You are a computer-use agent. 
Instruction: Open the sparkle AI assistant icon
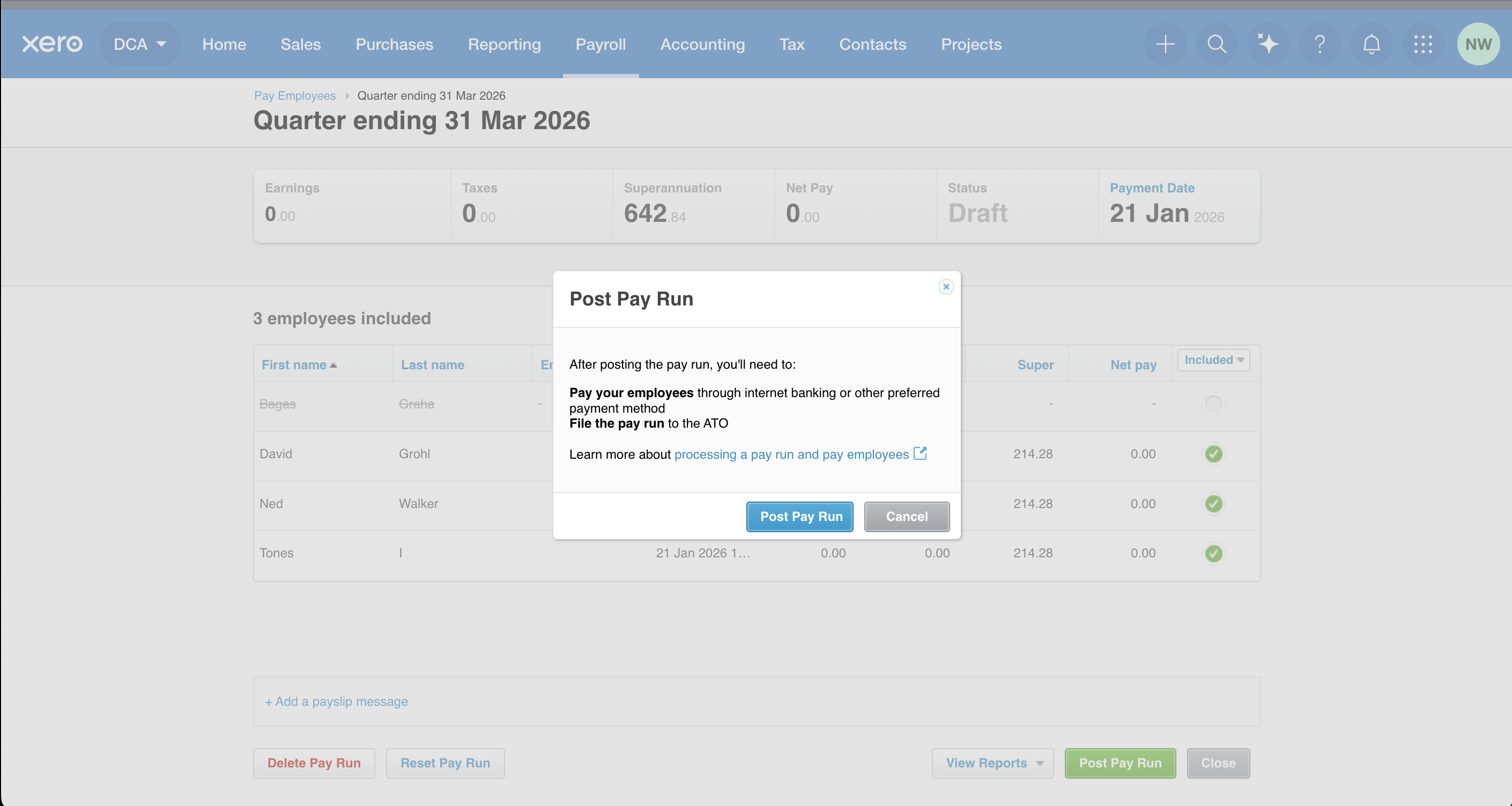[x=1268, y=44]
